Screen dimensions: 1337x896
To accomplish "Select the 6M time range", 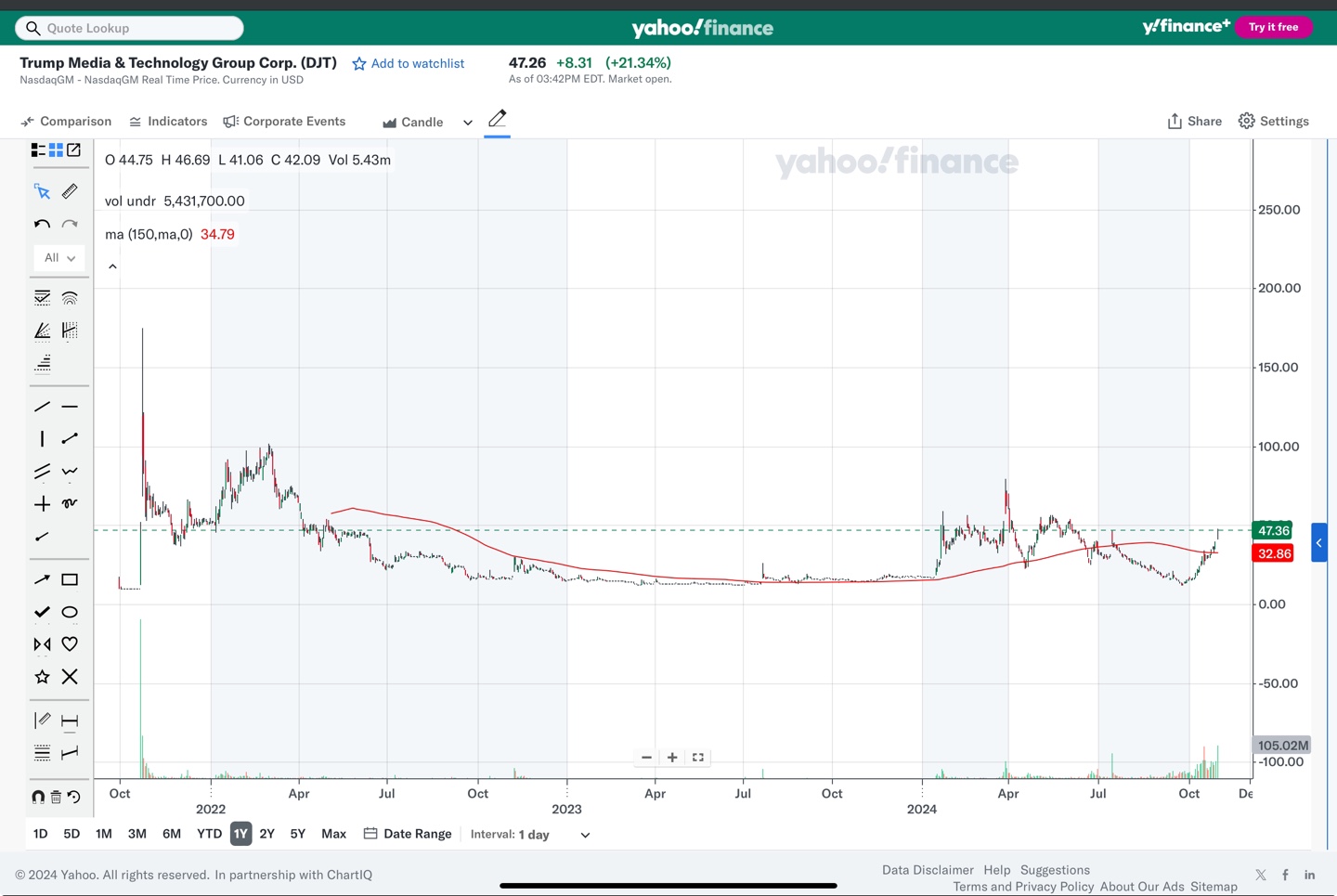I will [x=172, y=834].
